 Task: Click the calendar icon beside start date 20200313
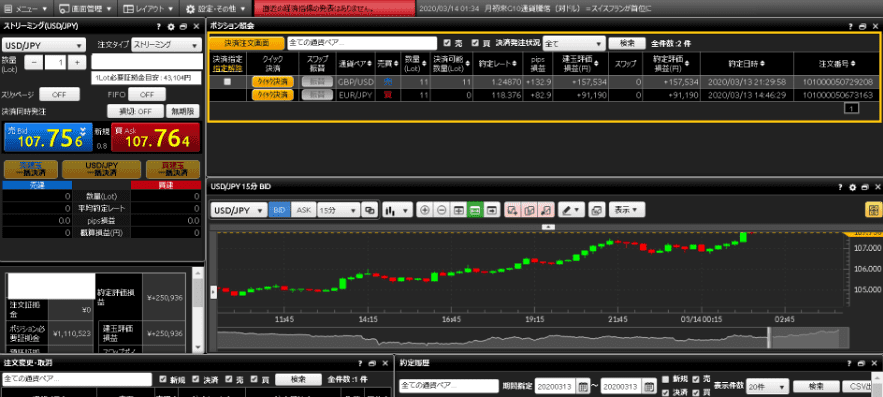583,387
